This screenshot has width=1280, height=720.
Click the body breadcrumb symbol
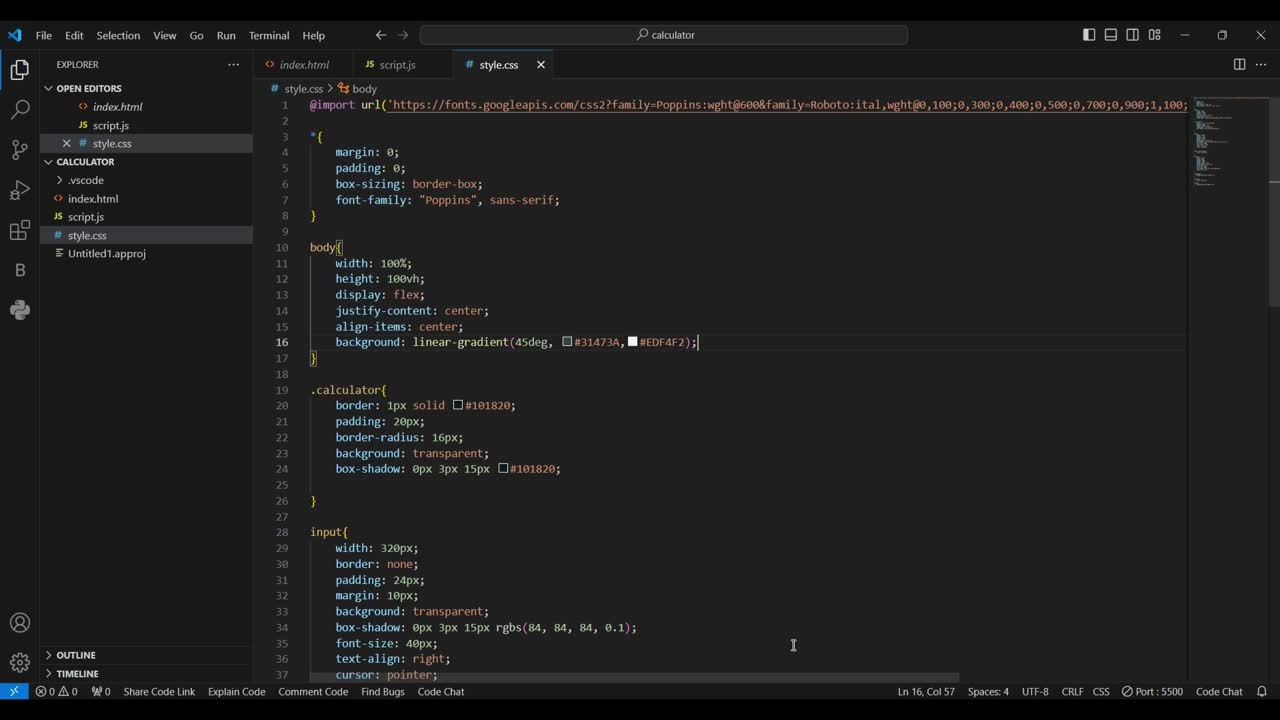tap(357, 89)
